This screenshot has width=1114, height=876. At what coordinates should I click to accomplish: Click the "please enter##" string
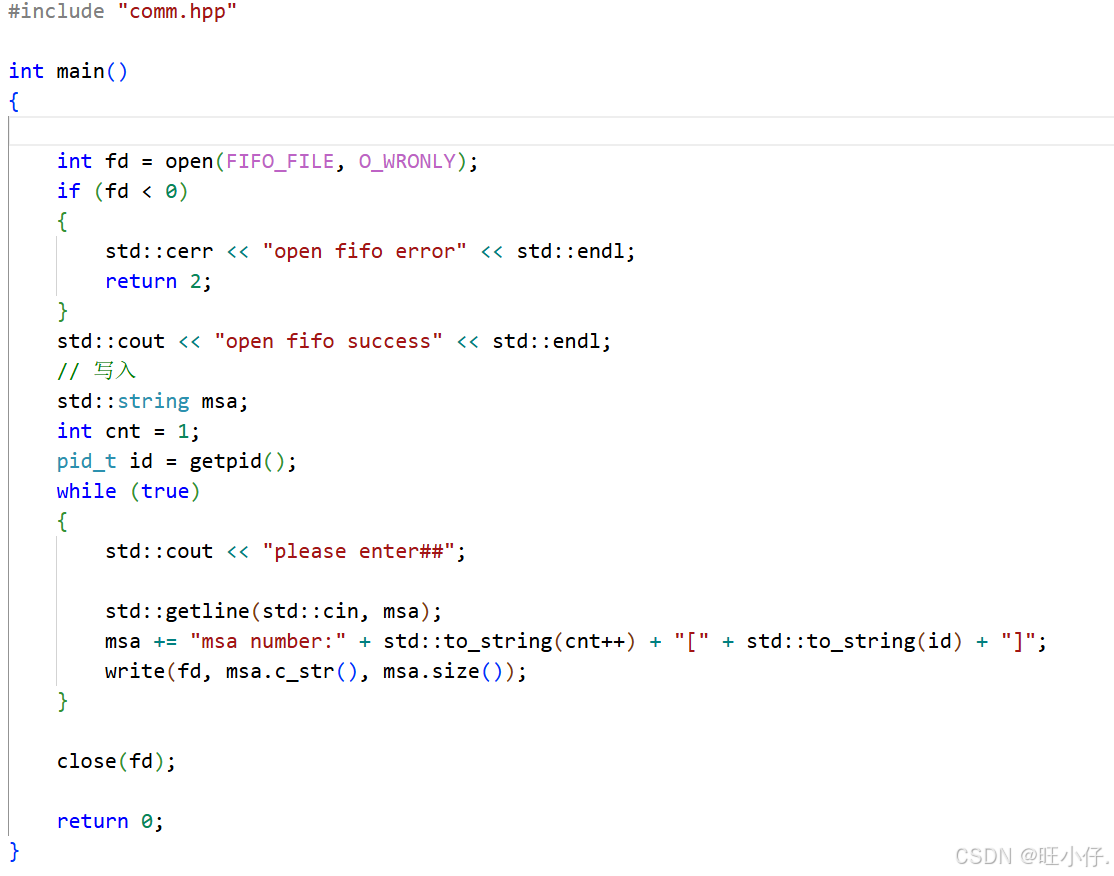[x=359, y=551]
